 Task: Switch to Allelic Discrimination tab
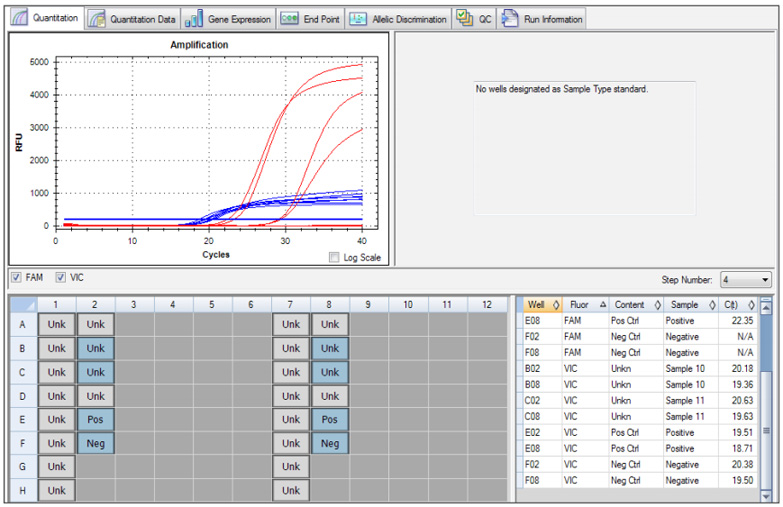point(398,19)
